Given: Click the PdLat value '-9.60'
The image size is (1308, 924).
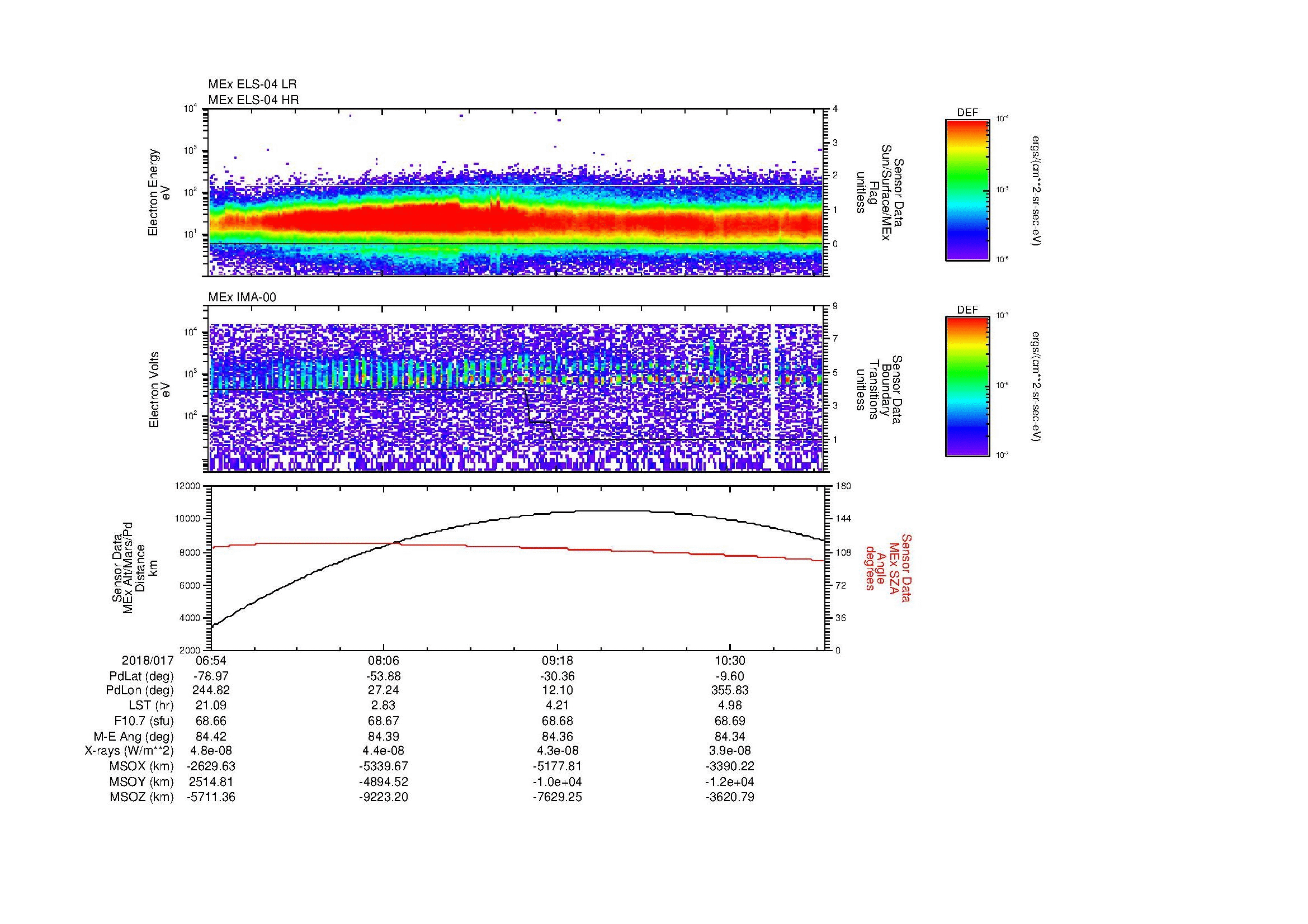Looking at the screenshot, I should point(730,676).
